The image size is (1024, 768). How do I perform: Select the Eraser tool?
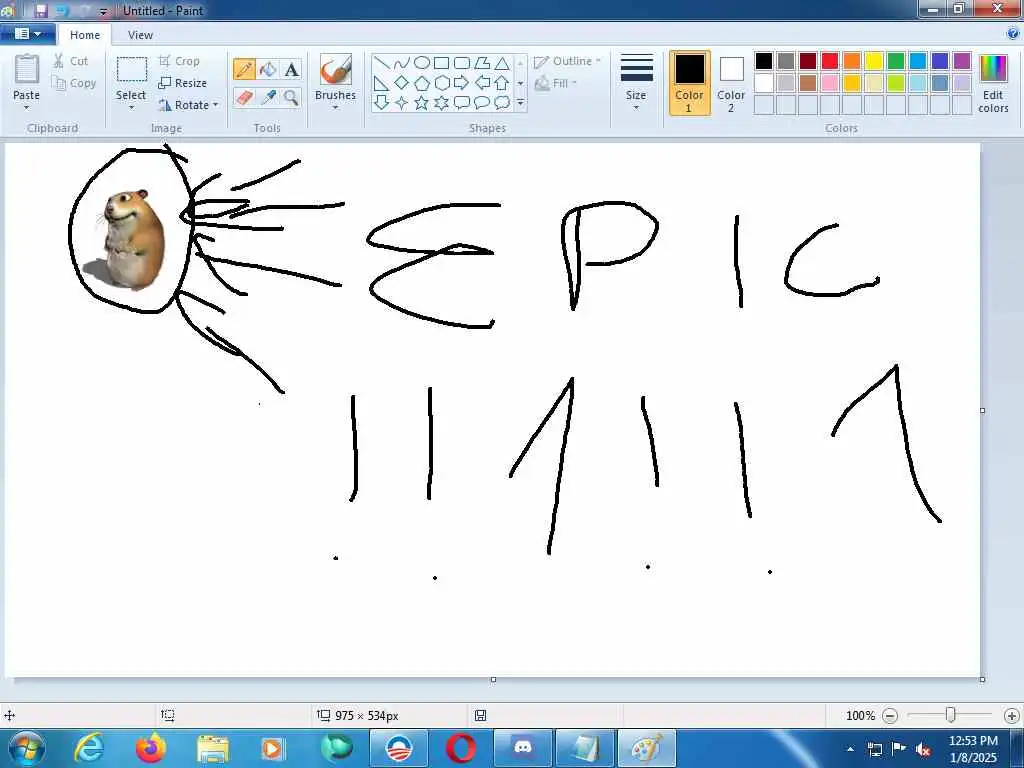[244, 97]
